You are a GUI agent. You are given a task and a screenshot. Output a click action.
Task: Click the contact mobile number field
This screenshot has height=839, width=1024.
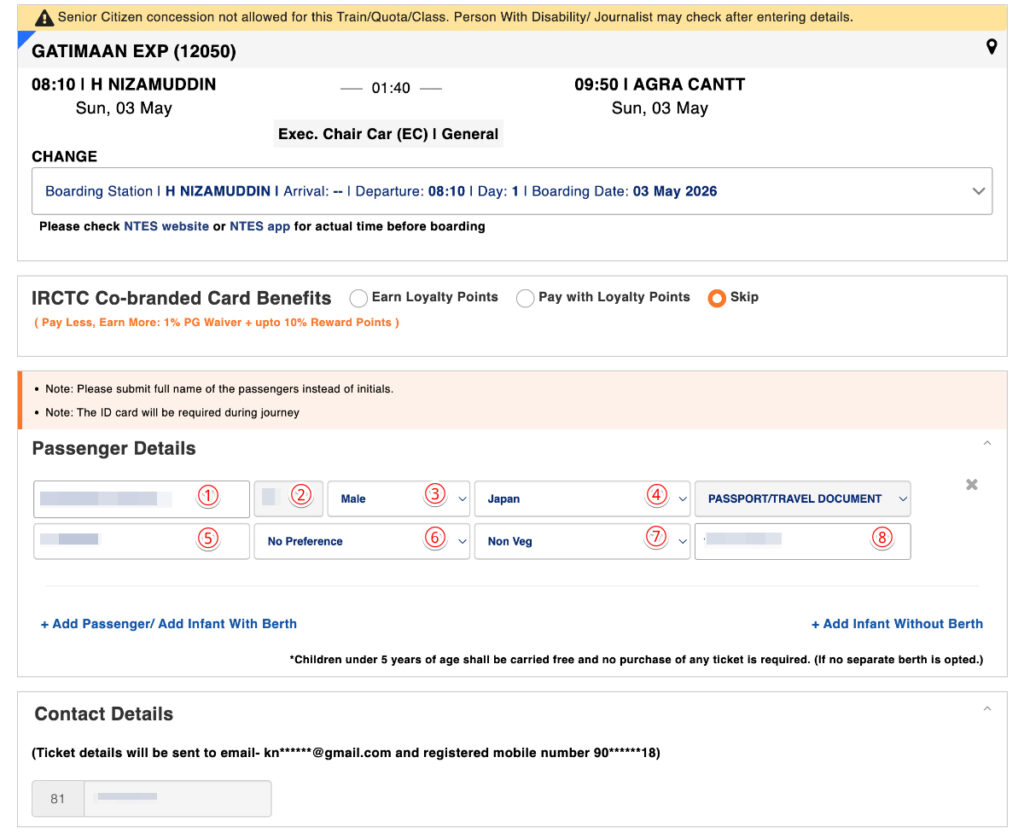tap(178, 799)
